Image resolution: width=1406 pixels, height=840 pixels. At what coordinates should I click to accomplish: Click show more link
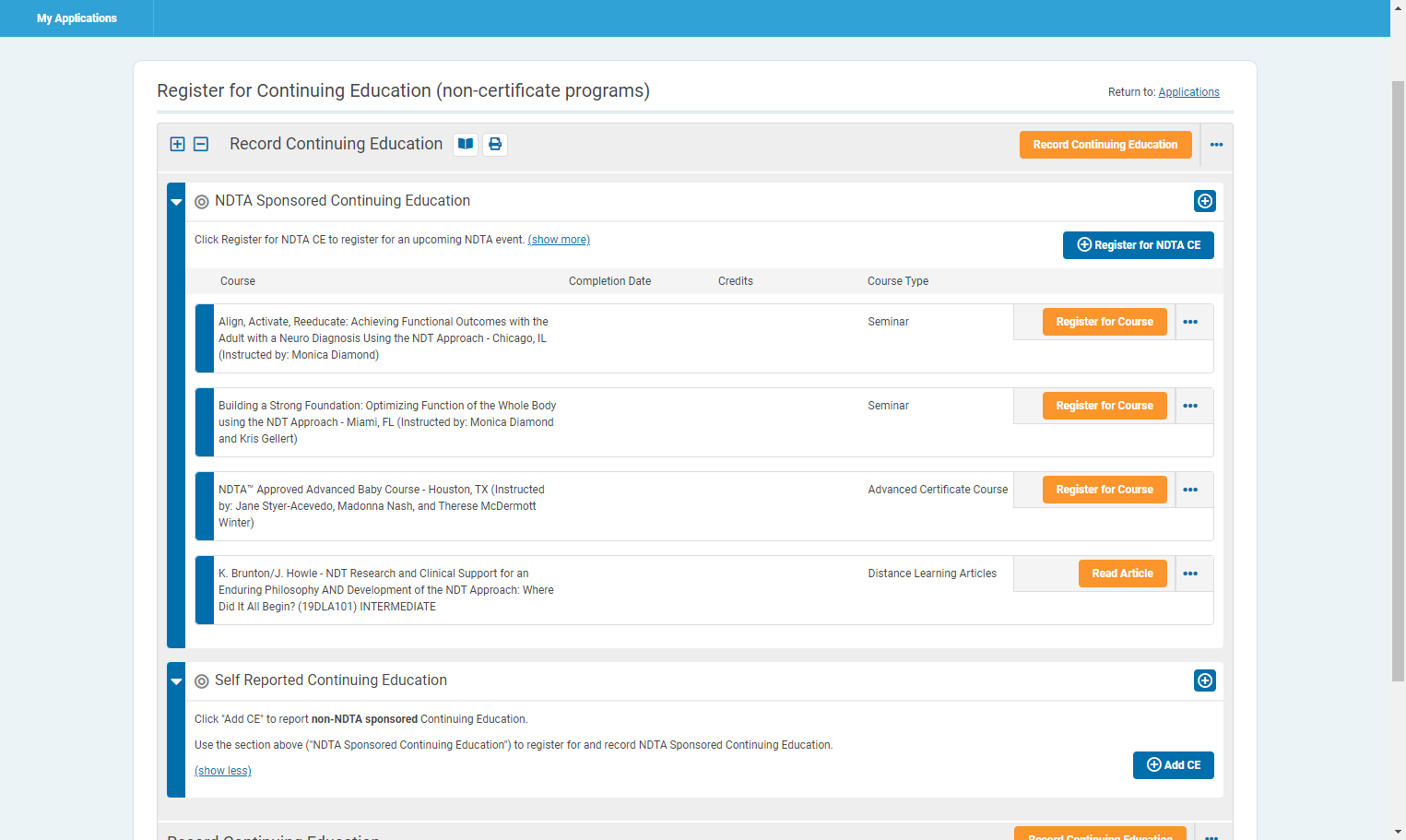click(x=559, y=240)
